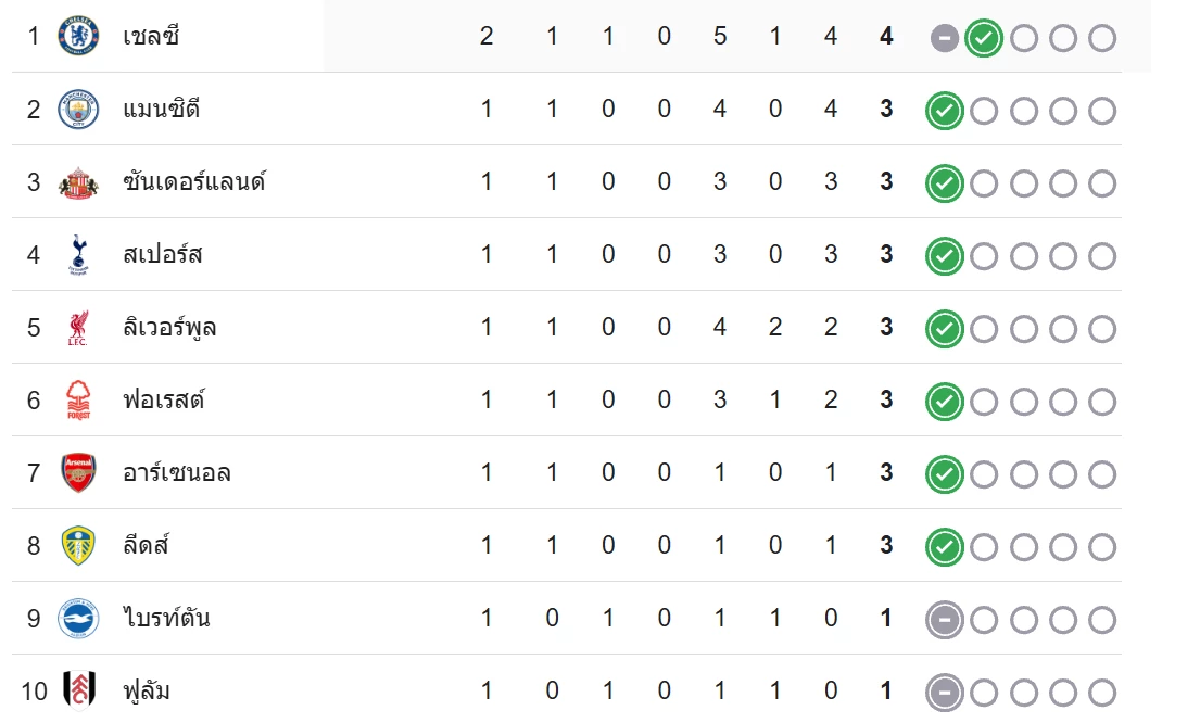
Task: Click the Arsenal club crest
Action: click(x=79, y=472)
